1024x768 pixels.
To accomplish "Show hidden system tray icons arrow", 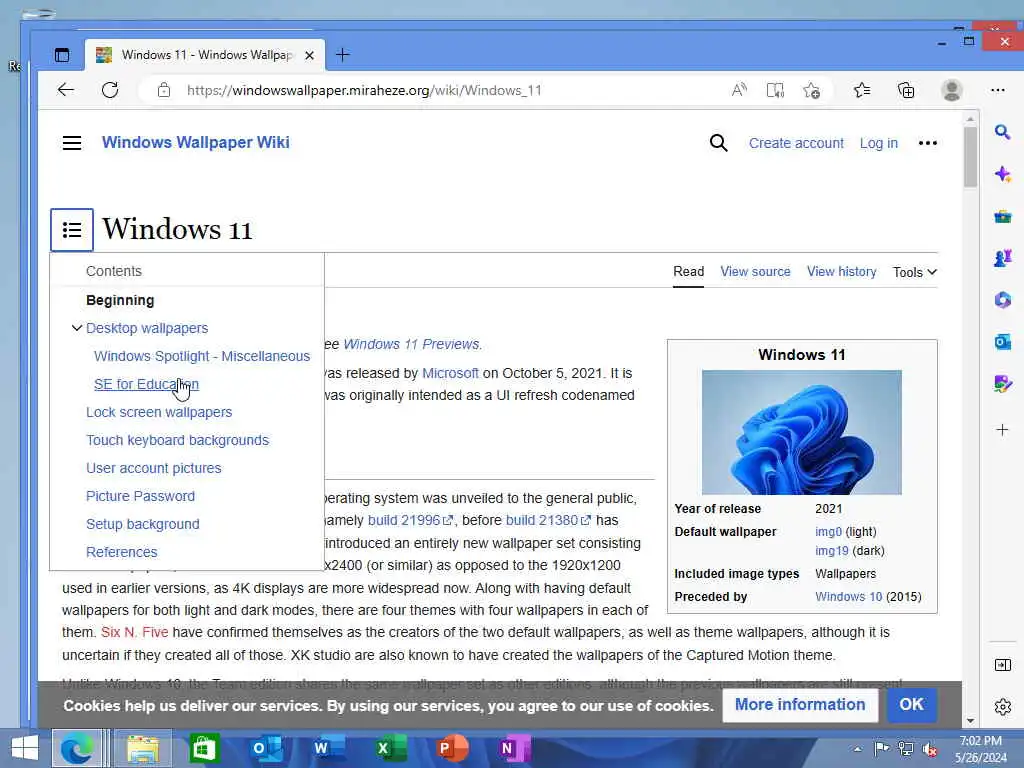I will (857, 749).
